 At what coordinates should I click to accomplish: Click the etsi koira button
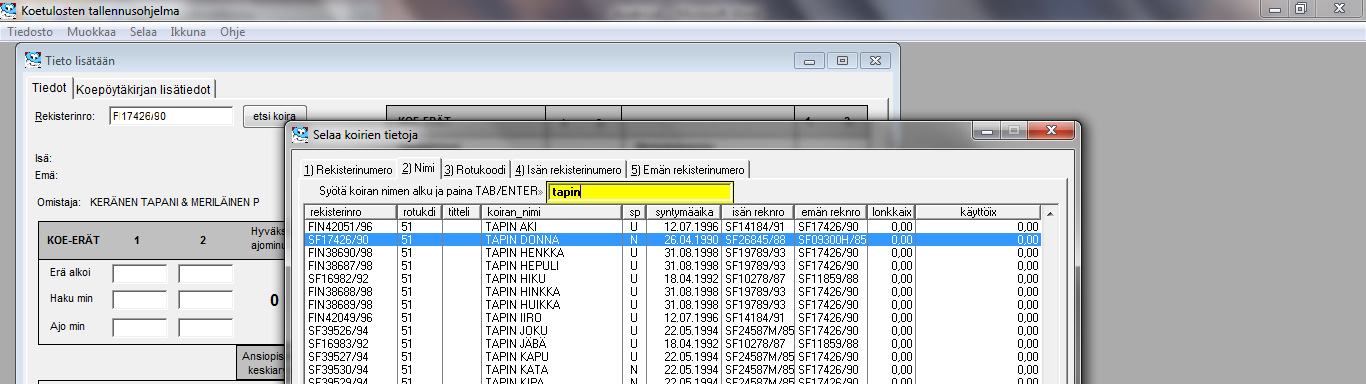[x=275, y=116]
